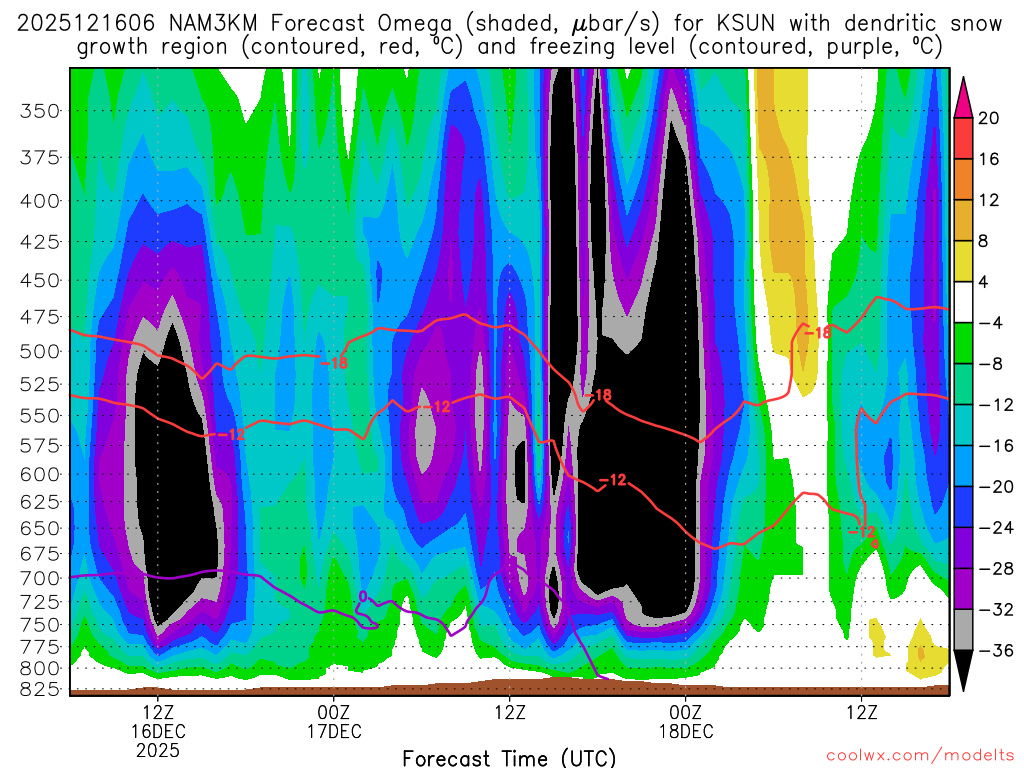Select the 775 pressure level label
This screenshot has height=768, width=1024.
[x=40, y=647]
